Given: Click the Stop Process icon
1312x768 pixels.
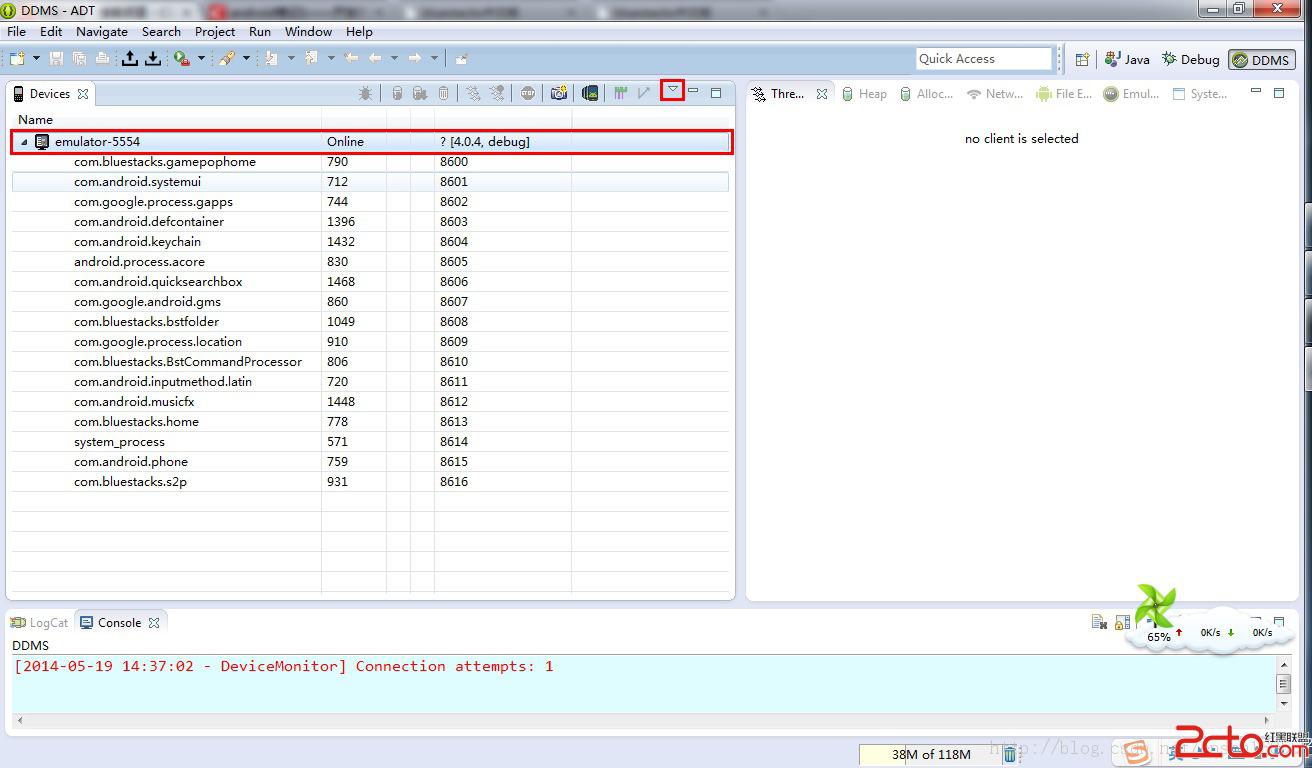Looking at the screenshot, I should (528, 93).
